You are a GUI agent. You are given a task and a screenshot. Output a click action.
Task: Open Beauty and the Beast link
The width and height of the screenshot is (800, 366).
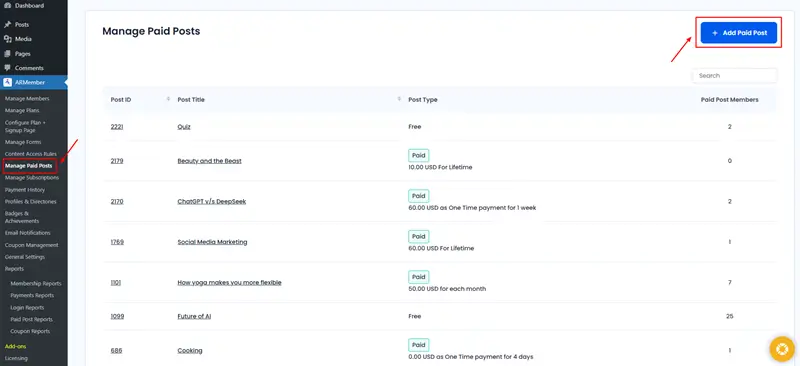(209, 161)
